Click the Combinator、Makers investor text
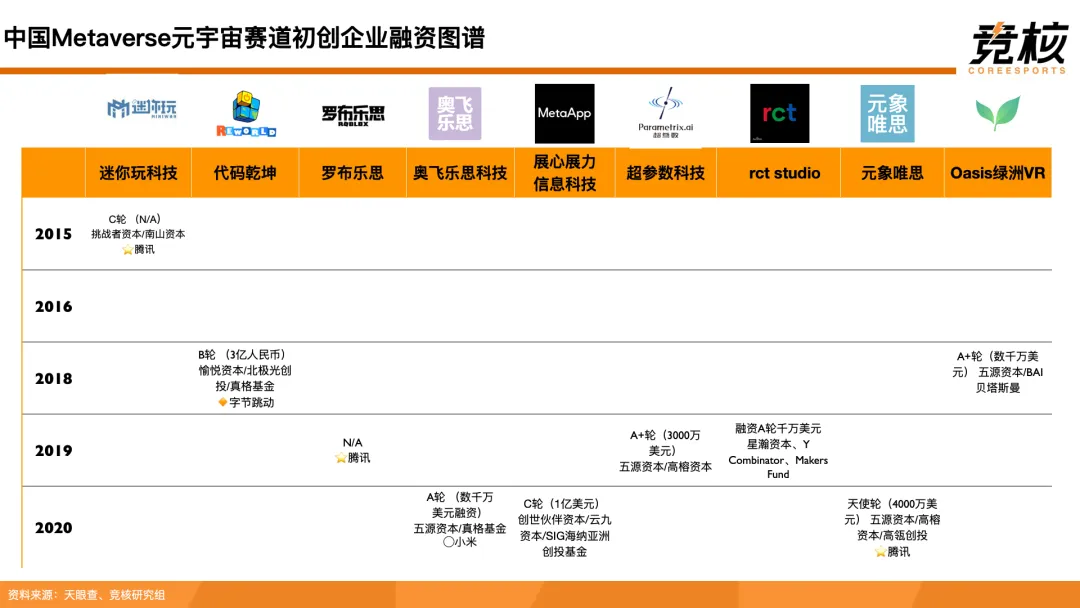1080x608 pixels. (x=778, y=460)
